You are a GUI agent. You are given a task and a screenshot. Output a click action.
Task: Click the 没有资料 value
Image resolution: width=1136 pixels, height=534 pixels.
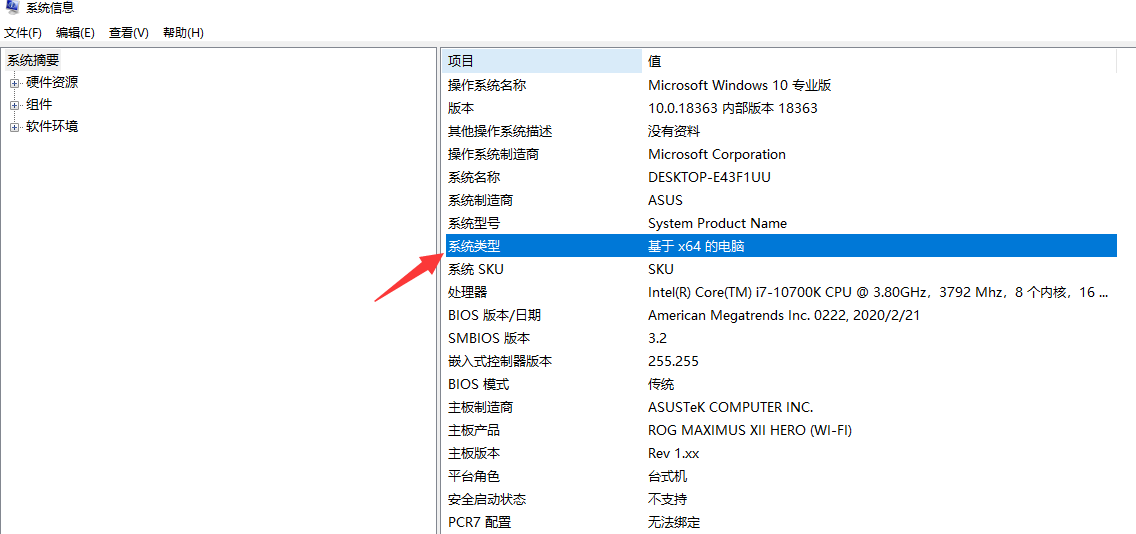674,131
